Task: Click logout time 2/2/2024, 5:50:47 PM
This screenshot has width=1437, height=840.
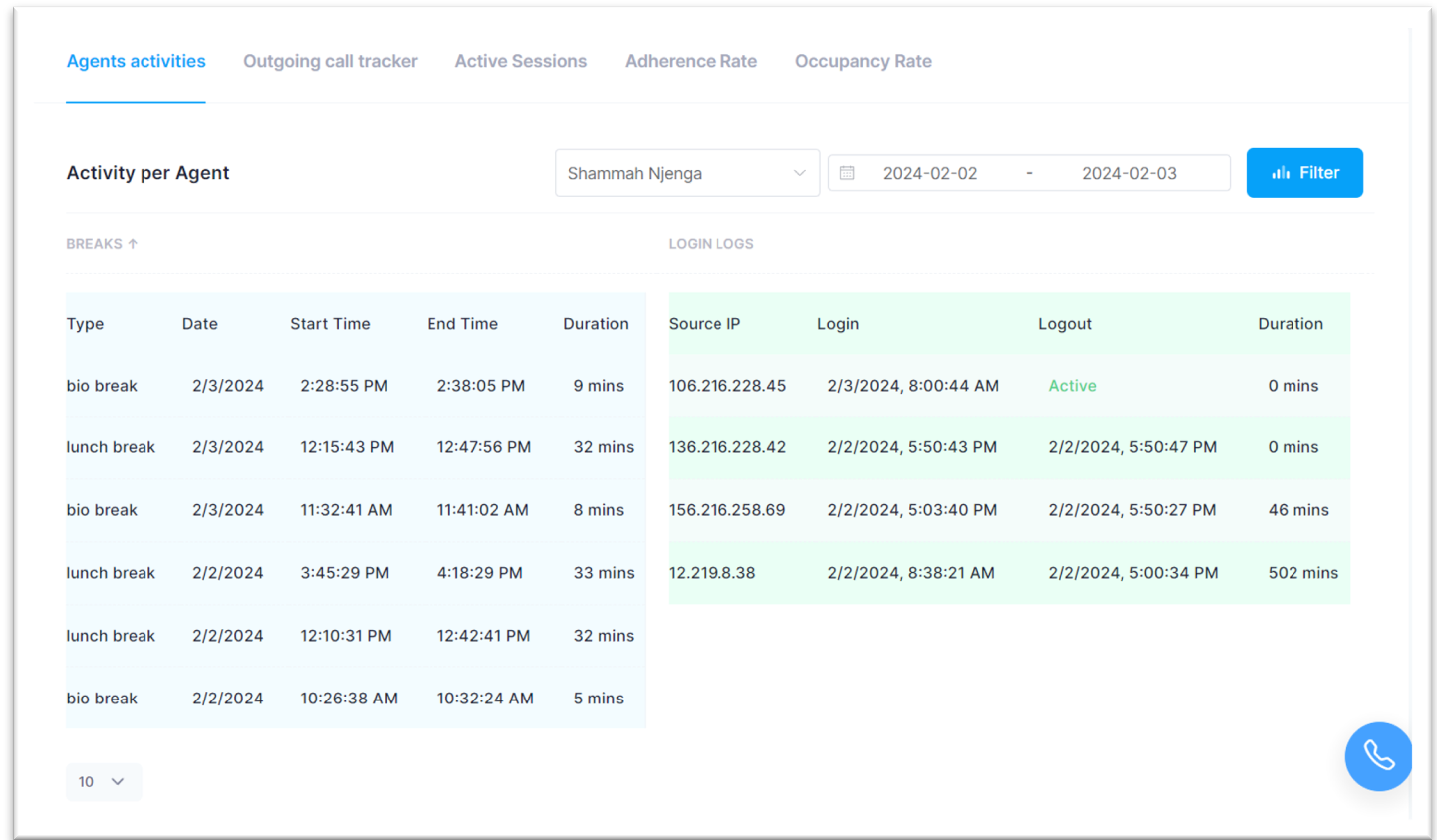Action: 1133,447
